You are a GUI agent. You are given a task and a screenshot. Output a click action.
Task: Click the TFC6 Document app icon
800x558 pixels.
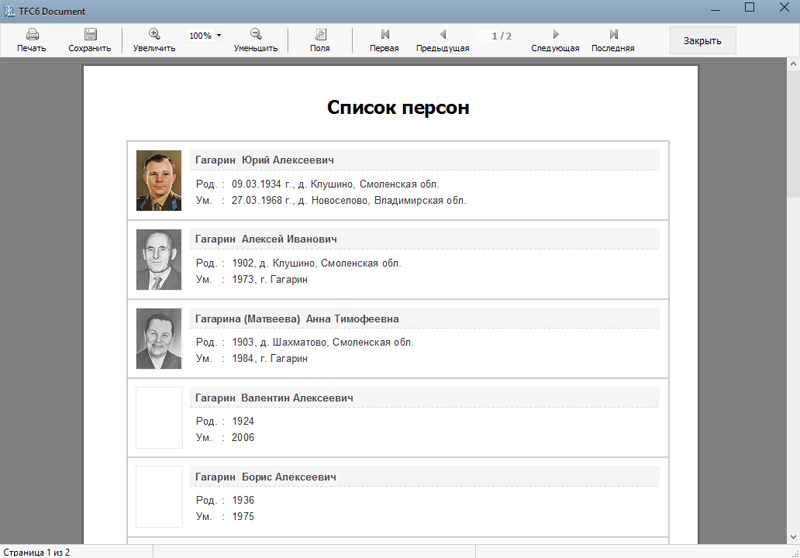point(9,11)
